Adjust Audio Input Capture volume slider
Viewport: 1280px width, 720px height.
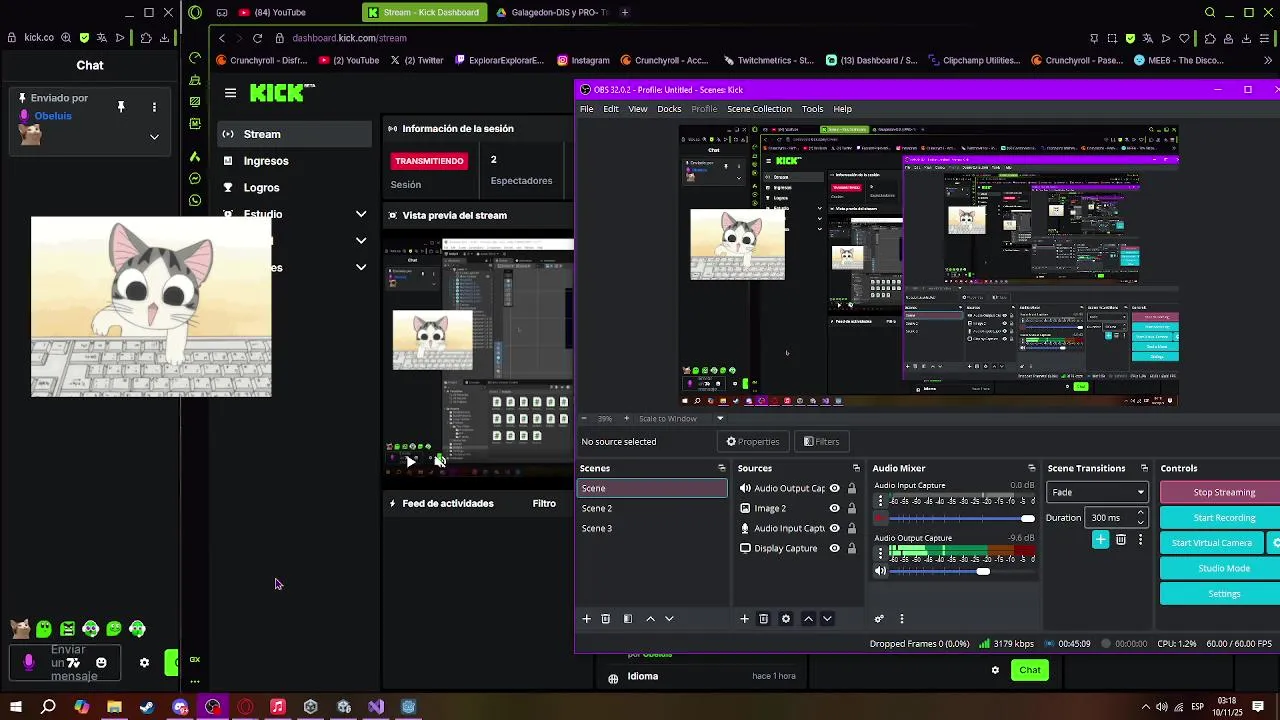960,518
